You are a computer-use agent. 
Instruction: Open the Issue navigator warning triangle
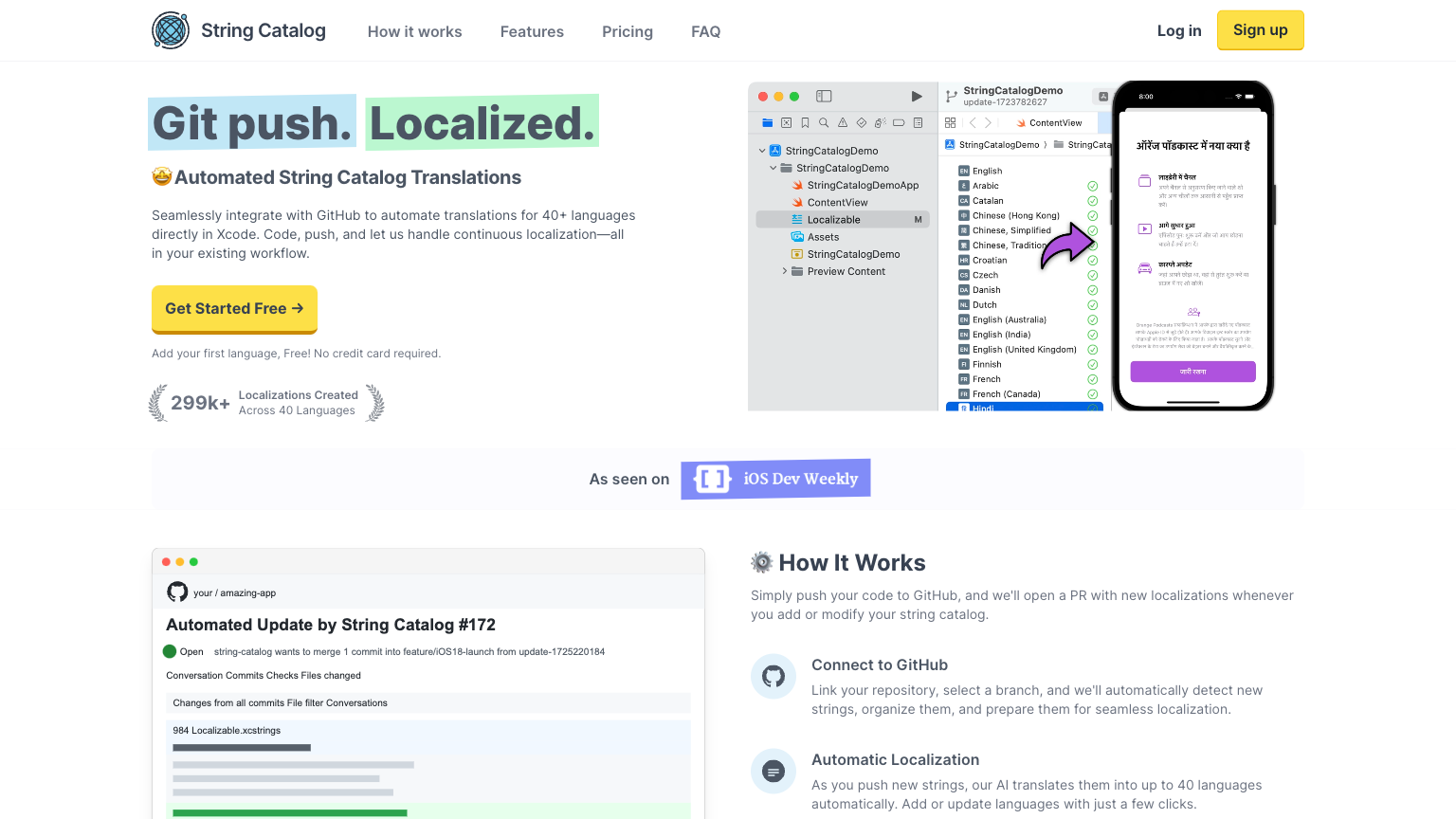pos(843,122)
